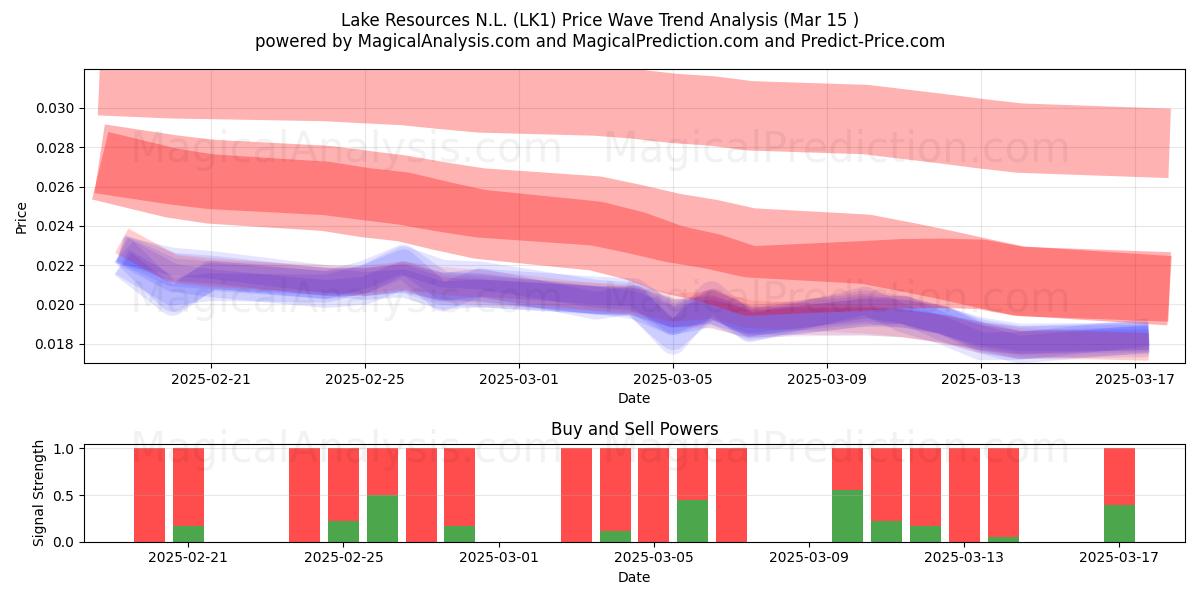The image size is (1200, 600).
Task: Click the 2025-03-13 date under the price chart
Action: click(980, 379)
